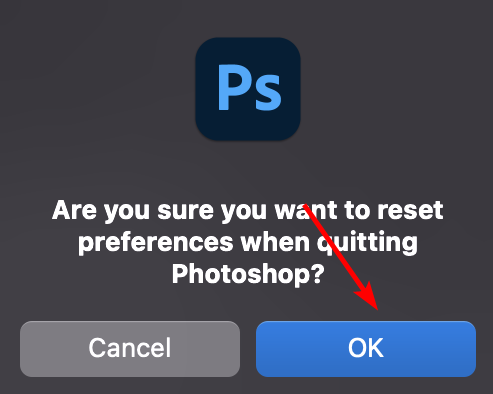Accept the reset on quit prompt

click(x=366, y=349)
